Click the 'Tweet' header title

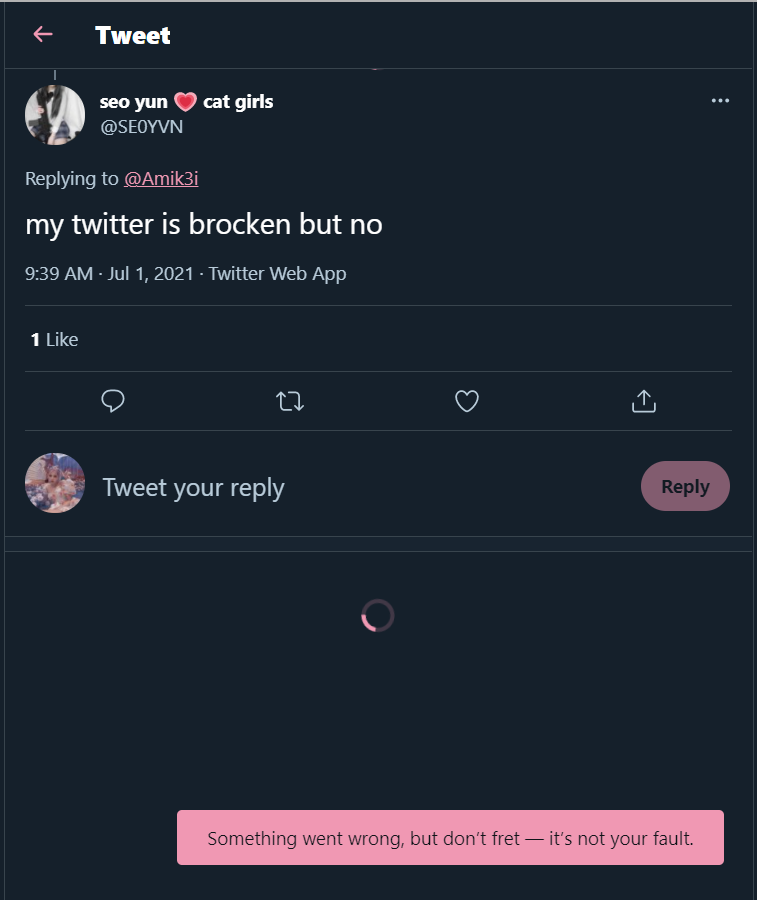[x=133, y=35]
